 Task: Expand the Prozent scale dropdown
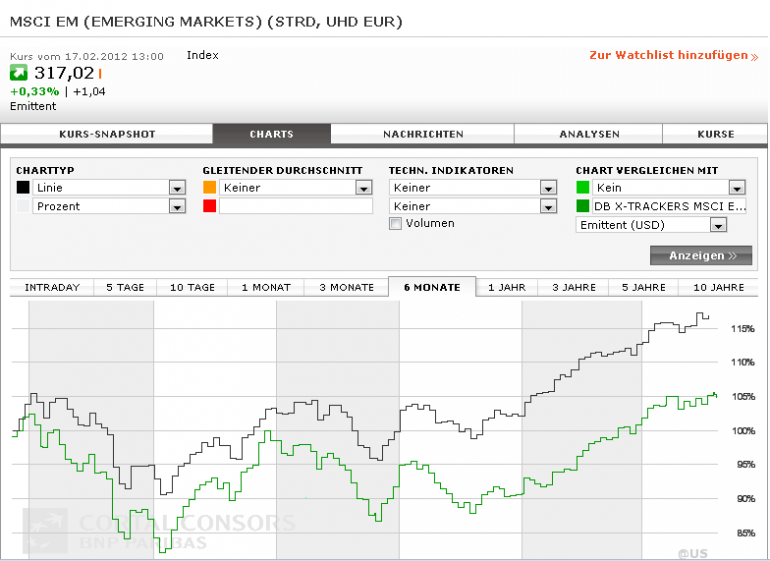[x=109, y=206]
